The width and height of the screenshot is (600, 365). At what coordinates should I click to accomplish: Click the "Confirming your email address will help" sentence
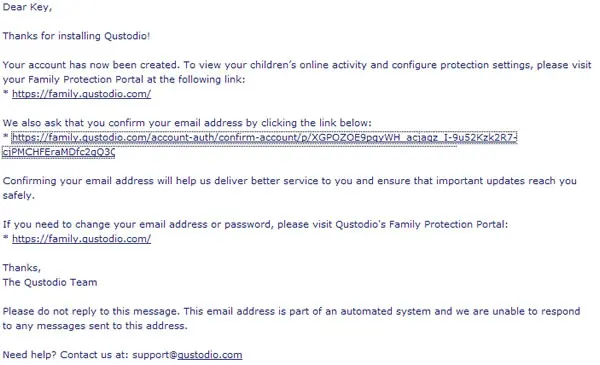coord(290,181)
